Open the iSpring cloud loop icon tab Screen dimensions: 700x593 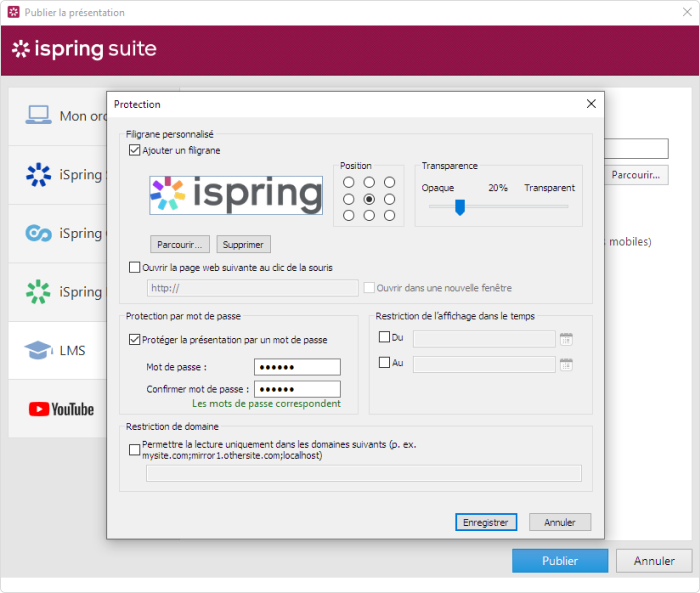pyautogui.click(x=38, y=233)
